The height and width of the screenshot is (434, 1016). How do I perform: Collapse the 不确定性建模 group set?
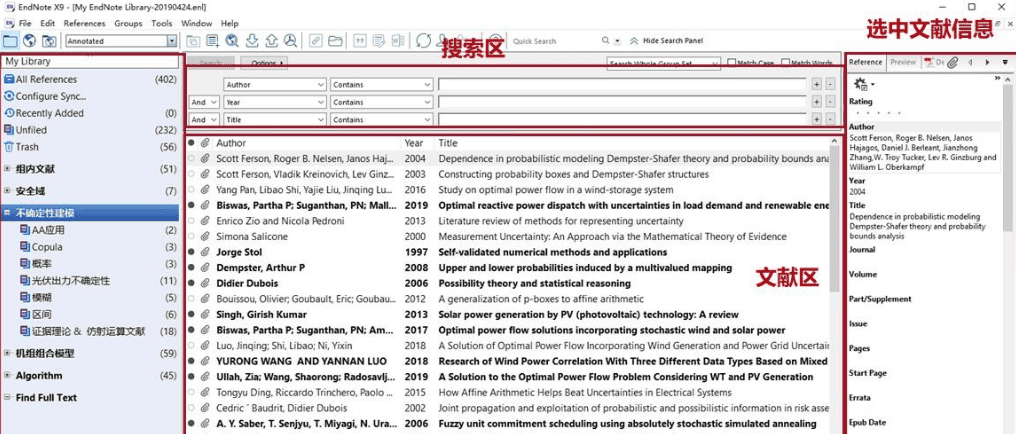pyautogui.click(x=7, y=212)
